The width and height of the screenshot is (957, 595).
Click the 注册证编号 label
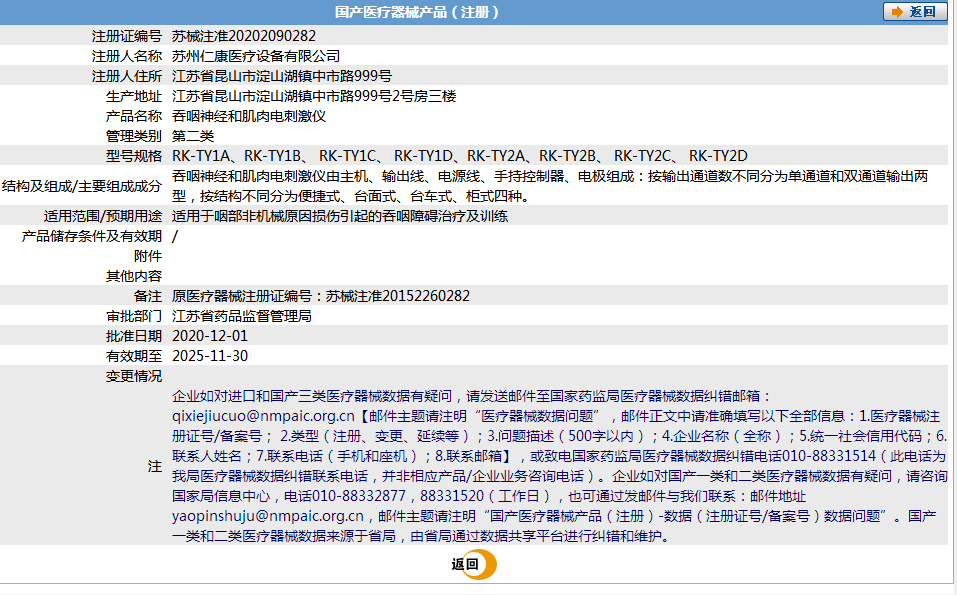pos(127,36)
